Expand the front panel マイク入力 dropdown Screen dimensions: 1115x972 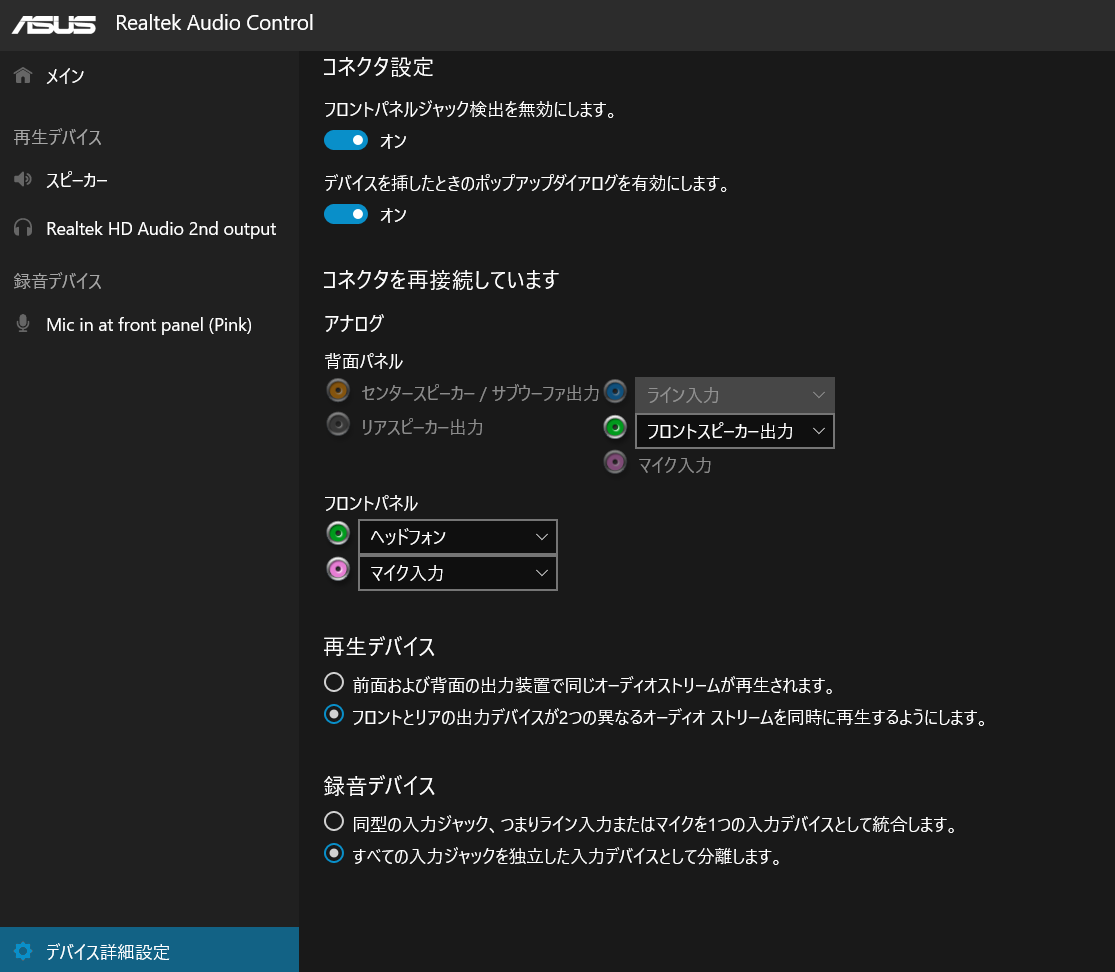point(457,573)
